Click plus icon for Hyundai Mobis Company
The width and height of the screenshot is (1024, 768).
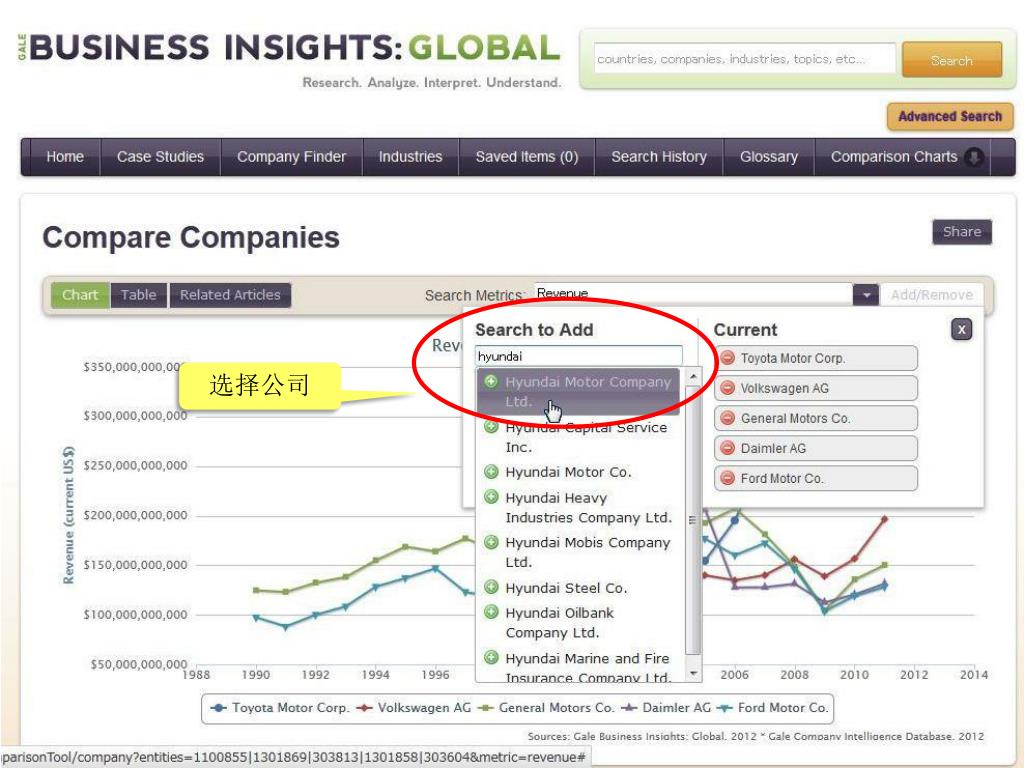[x=491, y=542]
